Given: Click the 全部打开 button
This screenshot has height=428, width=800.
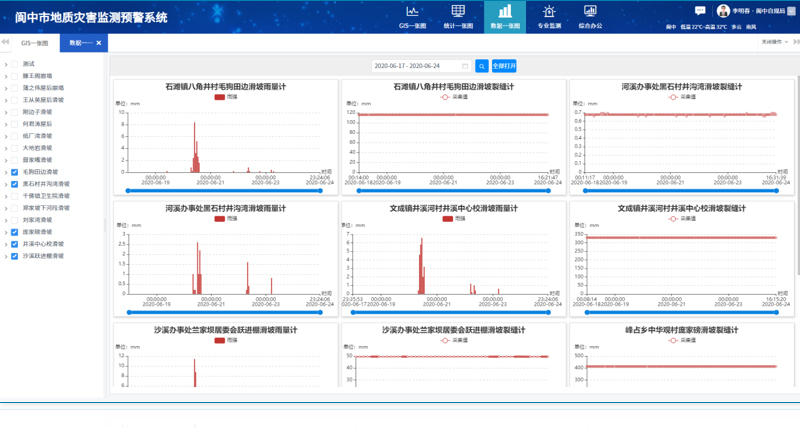Looking at the screenshot, I should pos(505,66).
